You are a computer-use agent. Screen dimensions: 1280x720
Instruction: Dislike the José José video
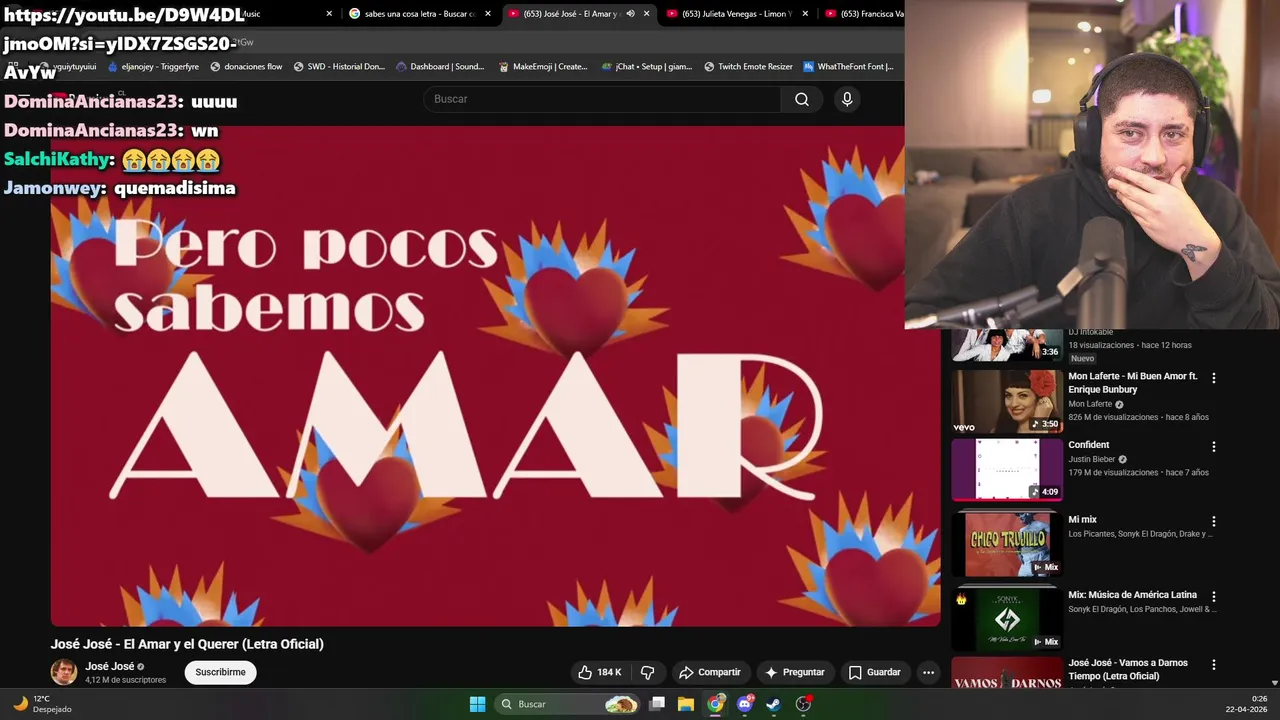point(648,672)
